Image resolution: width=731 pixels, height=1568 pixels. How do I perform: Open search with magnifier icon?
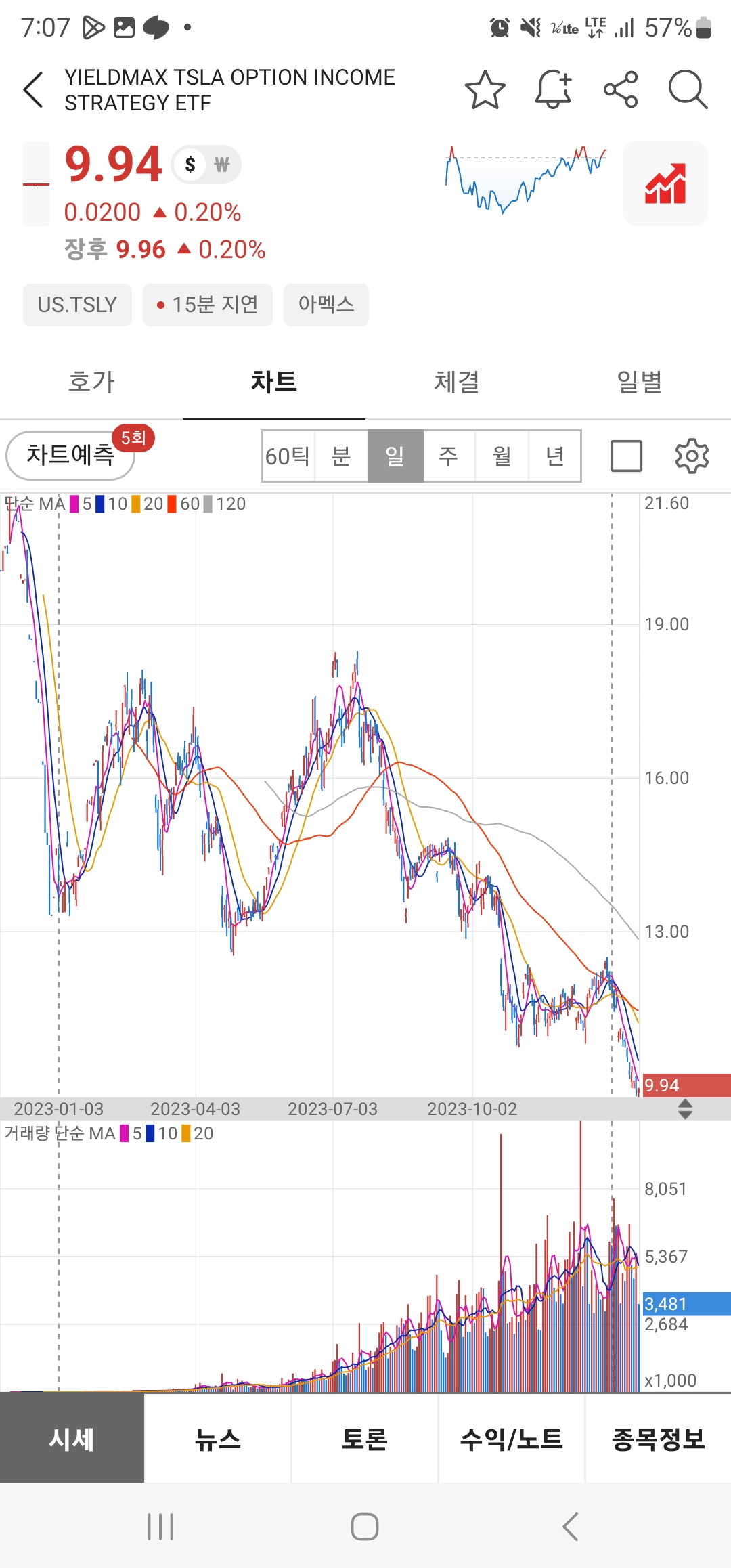(x=688, y=89)
